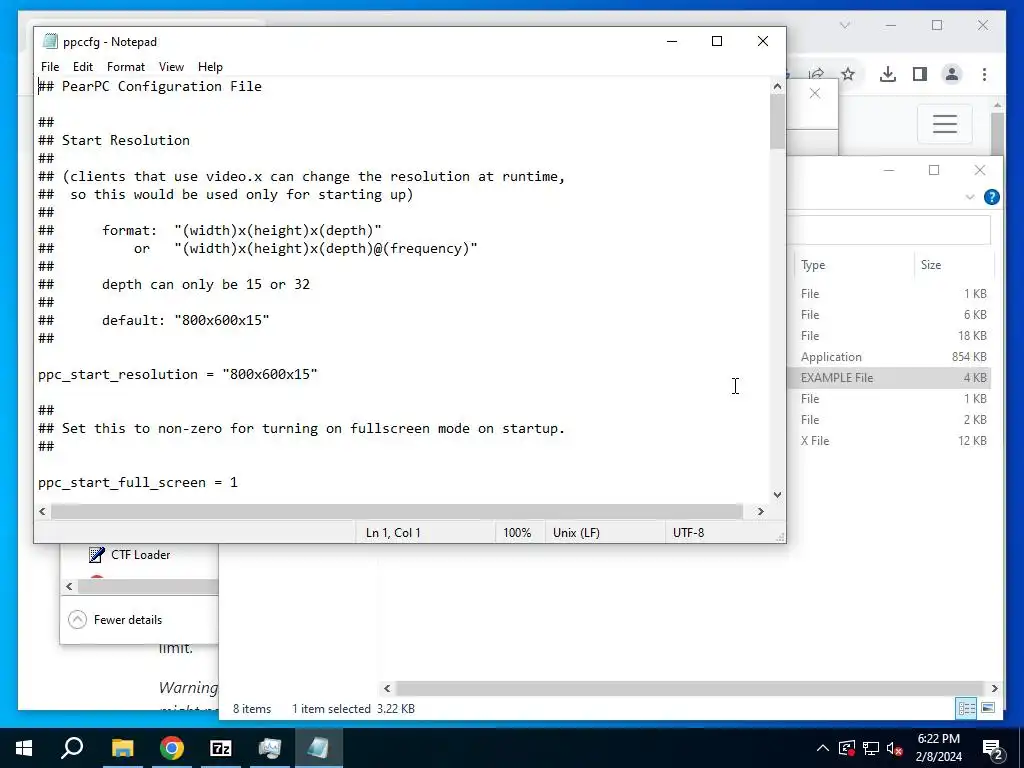Click the ppc_start_full_screen = 1 line
The image size is (1024, 768).
[138, 483]
